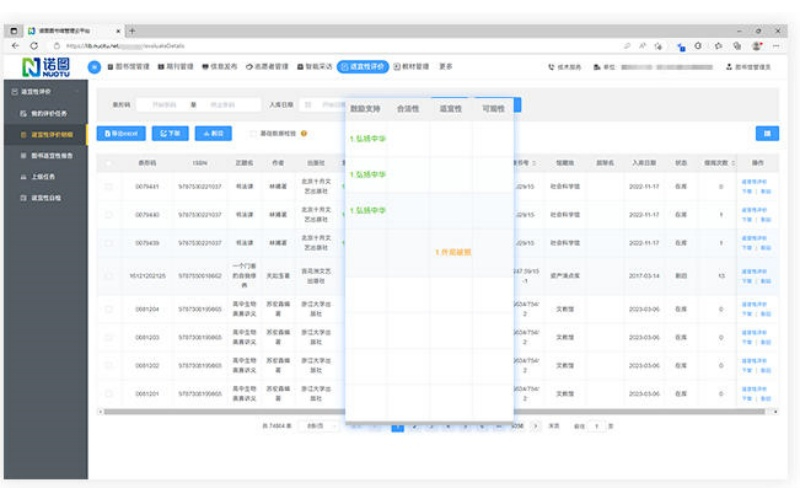Open the 志愿者管理 top menu

coord(267,67)
